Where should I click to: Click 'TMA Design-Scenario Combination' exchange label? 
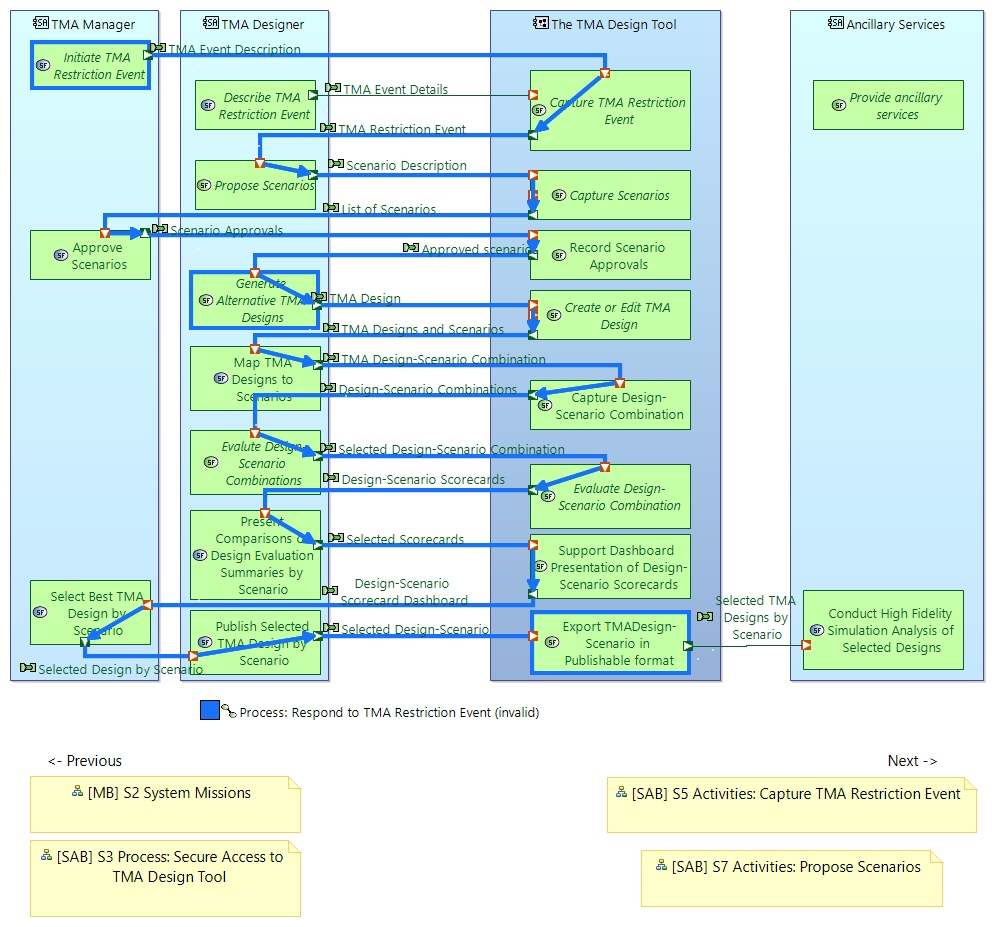click(443, 359)
